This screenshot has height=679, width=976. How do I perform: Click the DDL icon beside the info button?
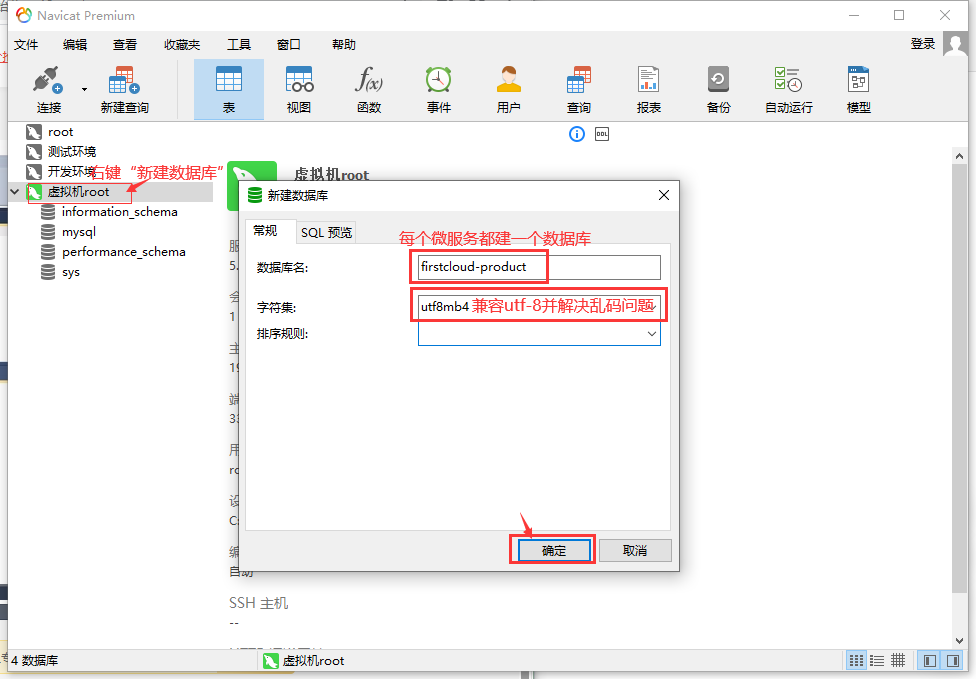[601, 133]
